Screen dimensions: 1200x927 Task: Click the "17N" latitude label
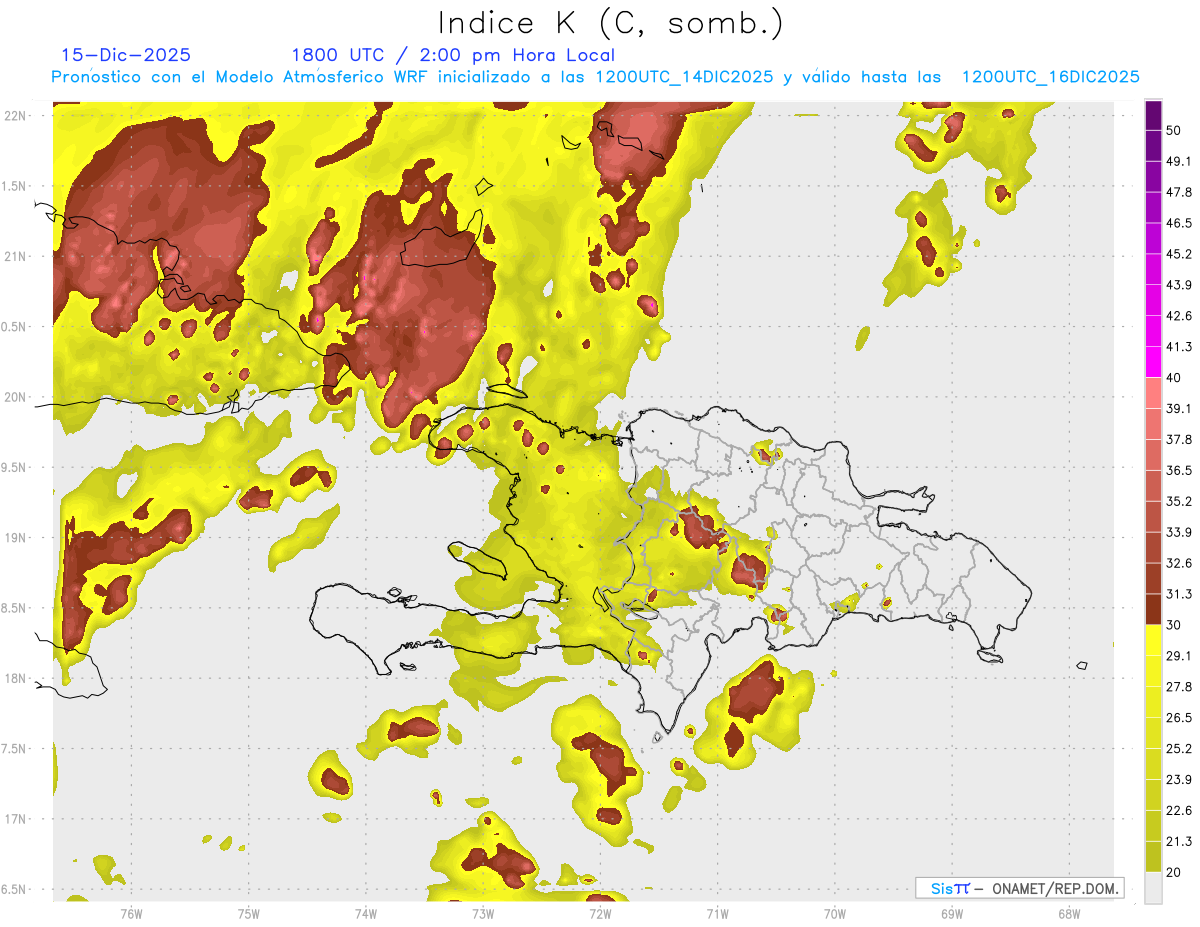pyautogui.click(x=15, y=819)
